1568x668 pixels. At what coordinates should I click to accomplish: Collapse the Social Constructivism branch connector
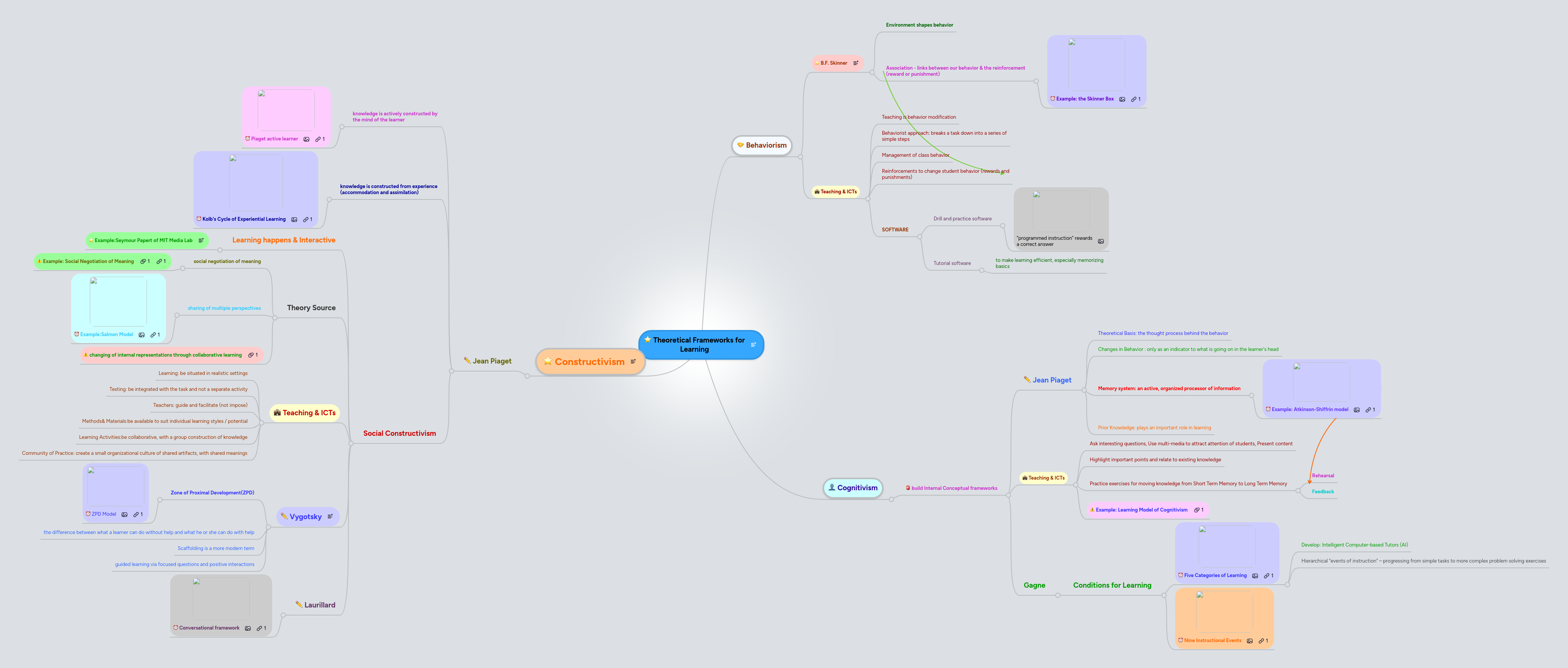tap(351, 443)
